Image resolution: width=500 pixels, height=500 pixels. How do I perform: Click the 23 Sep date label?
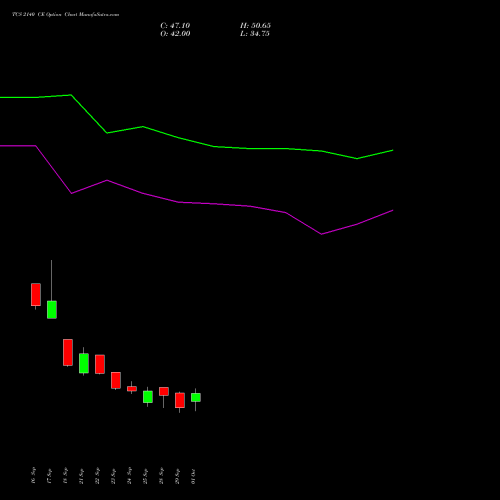point(113,476)
